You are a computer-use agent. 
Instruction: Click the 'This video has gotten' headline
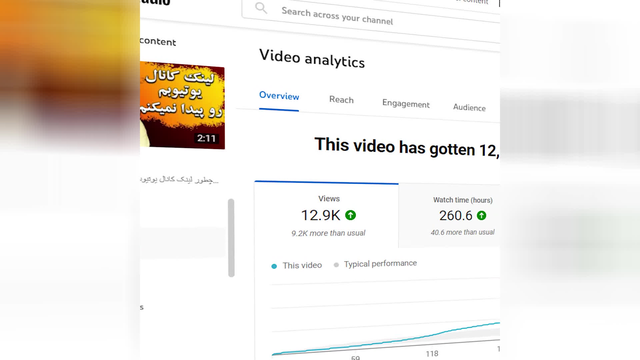coord(407,147)
